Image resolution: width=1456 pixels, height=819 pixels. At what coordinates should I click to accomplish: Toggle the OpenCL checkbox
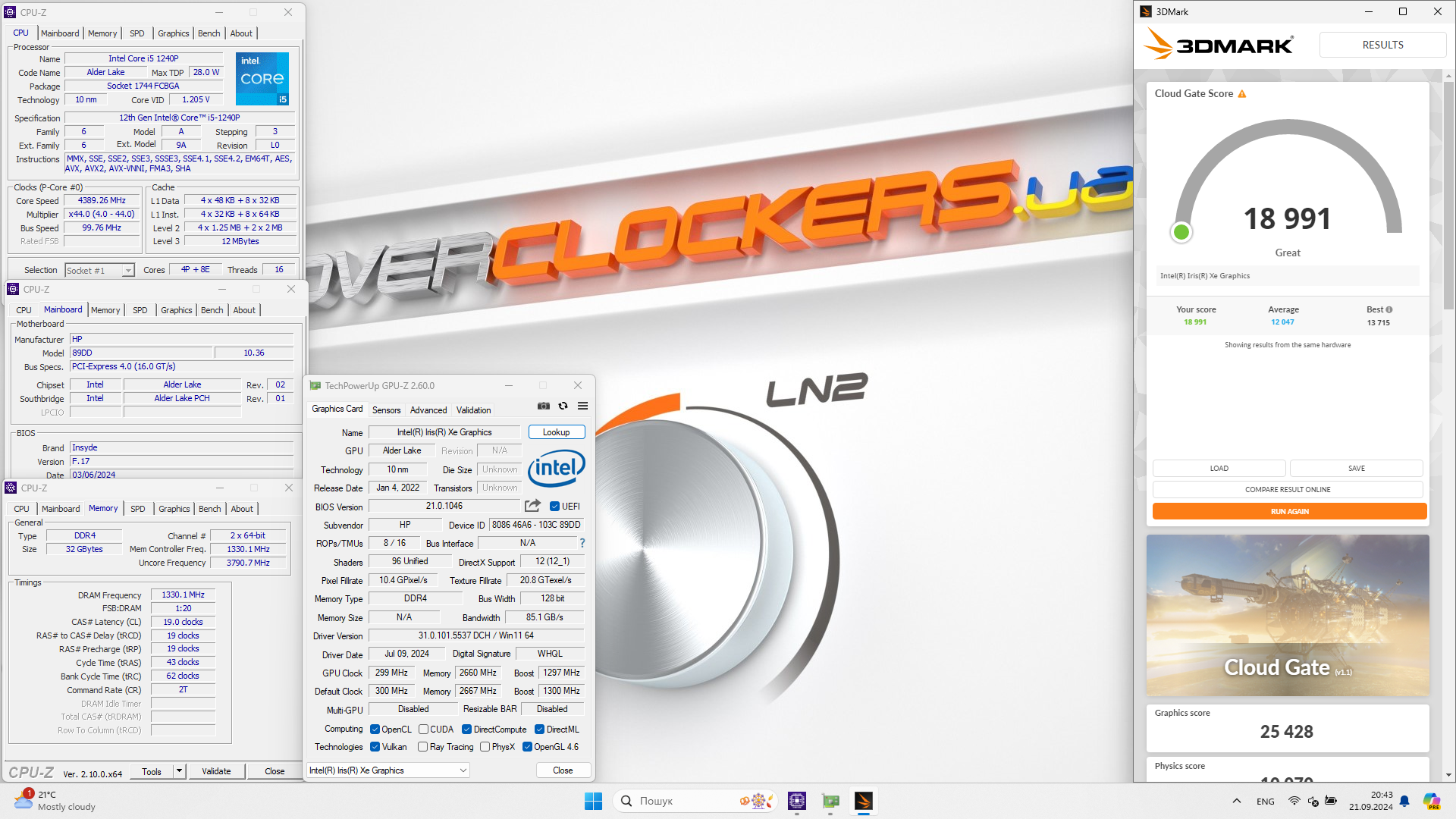(375, 730)
